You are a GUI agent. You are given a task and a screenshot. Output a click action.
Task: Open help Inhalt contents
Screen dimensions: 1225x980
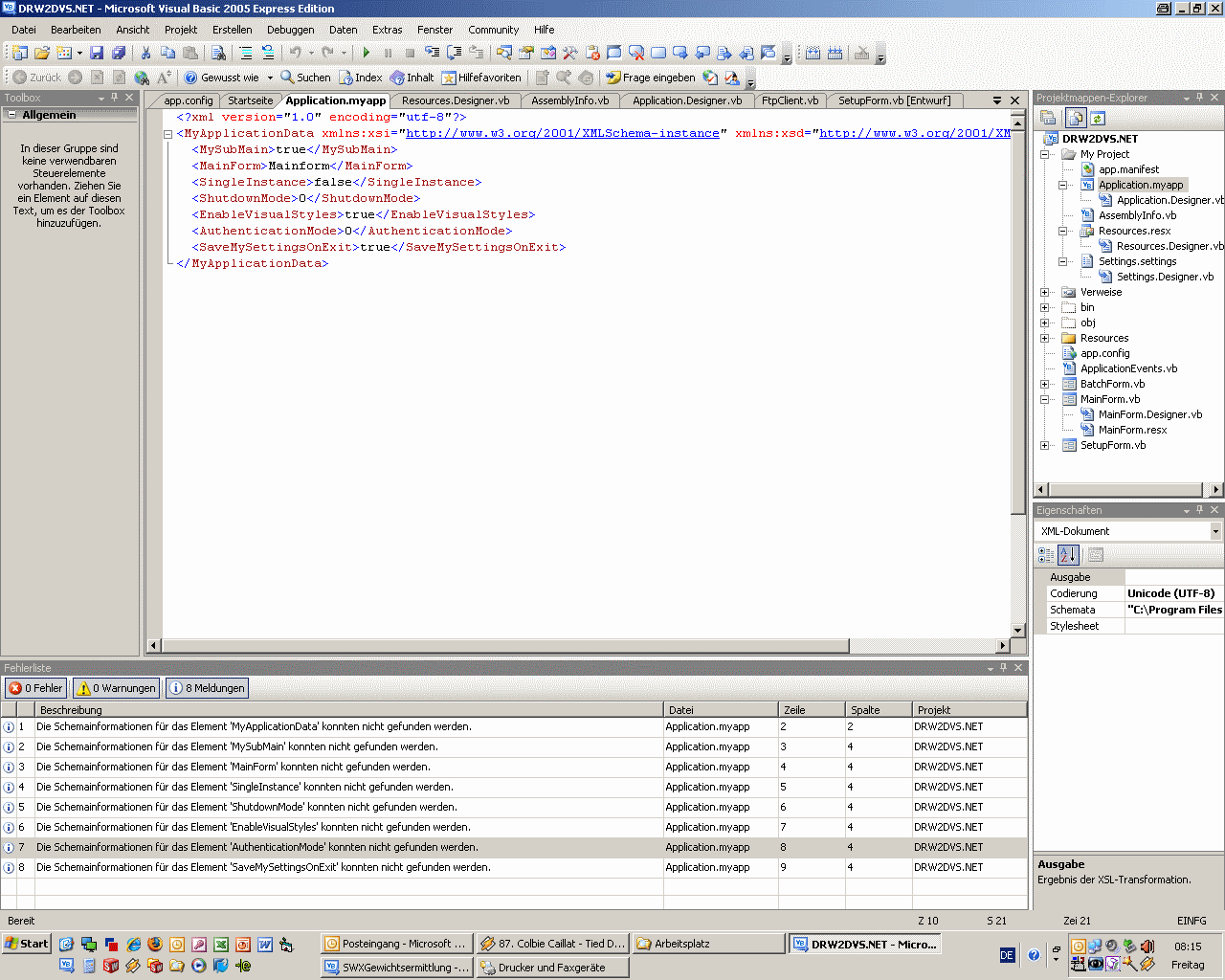coord(412,78)
